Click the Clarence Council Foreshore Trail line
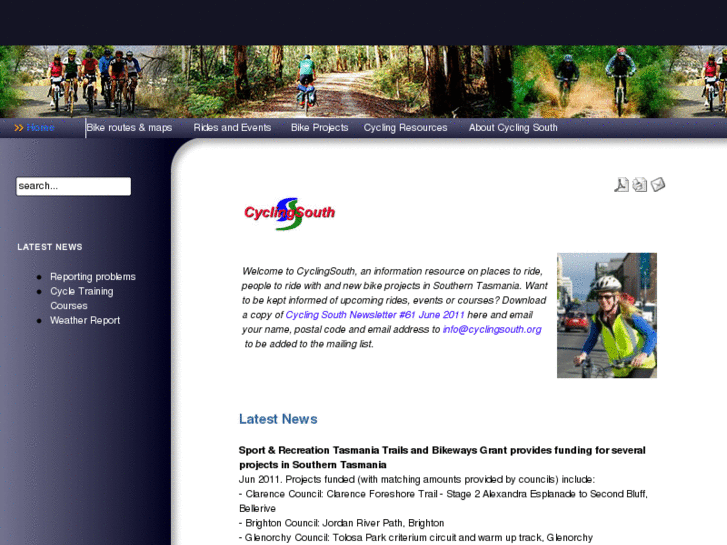This screenshot has width=727, height=545. click(x=443, y=501)
